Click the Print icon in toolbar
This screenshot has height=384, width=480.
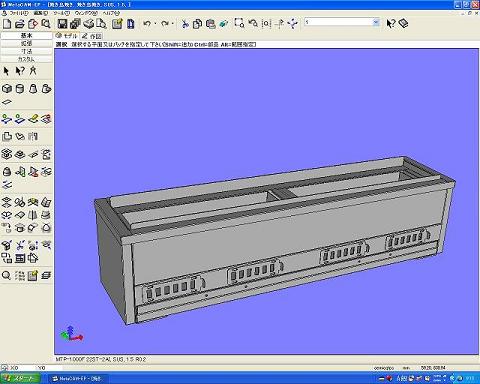point(89,24)
